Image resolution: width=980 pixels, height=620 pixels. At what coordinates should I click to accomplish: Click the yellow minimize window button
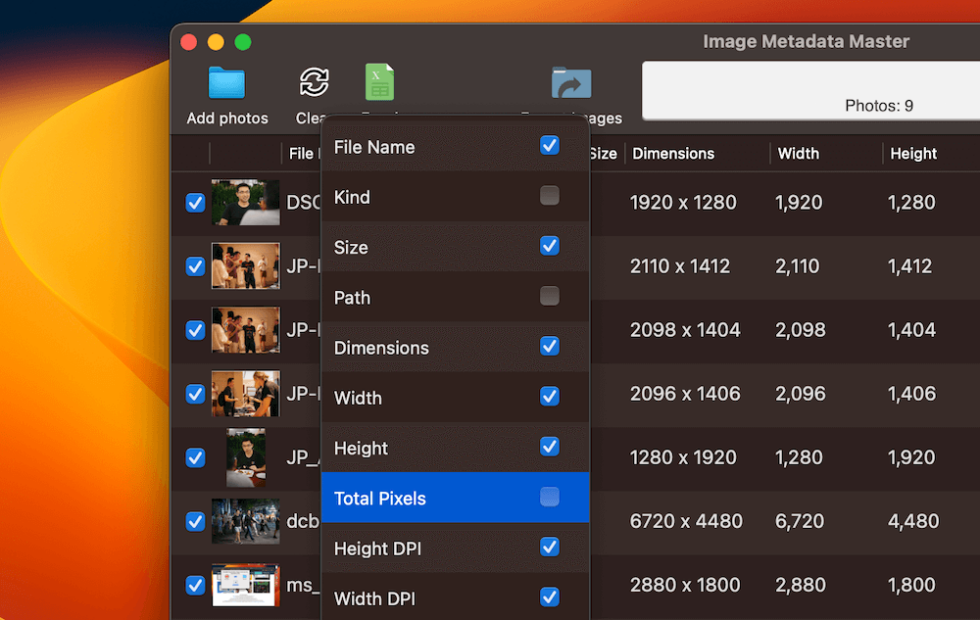216,42
